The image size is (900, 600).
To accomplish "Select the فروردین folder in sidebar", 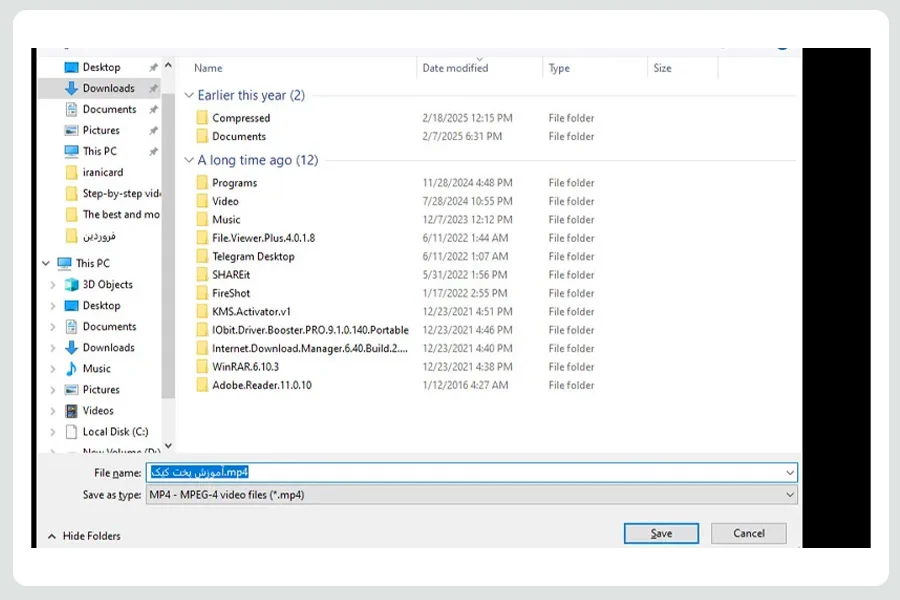I will (x=91, y=236).
